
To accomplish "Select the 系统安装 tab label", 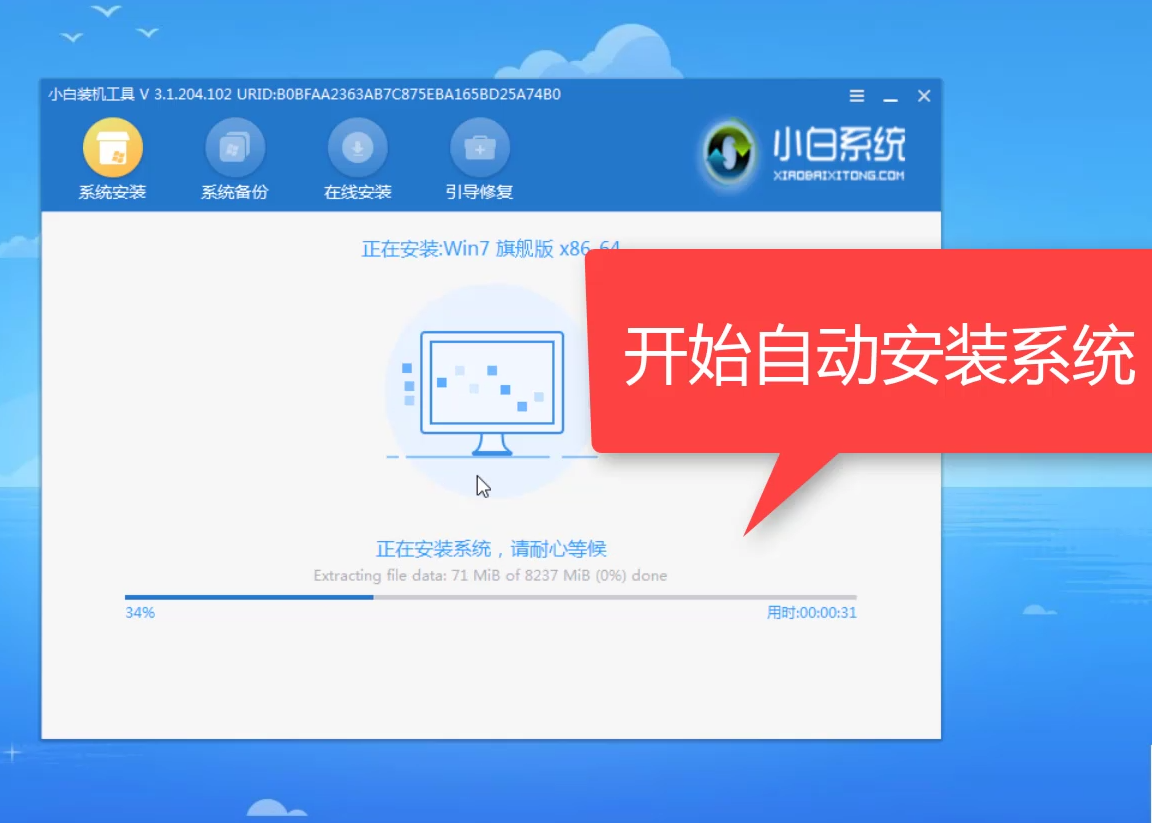I will [112, 193].
